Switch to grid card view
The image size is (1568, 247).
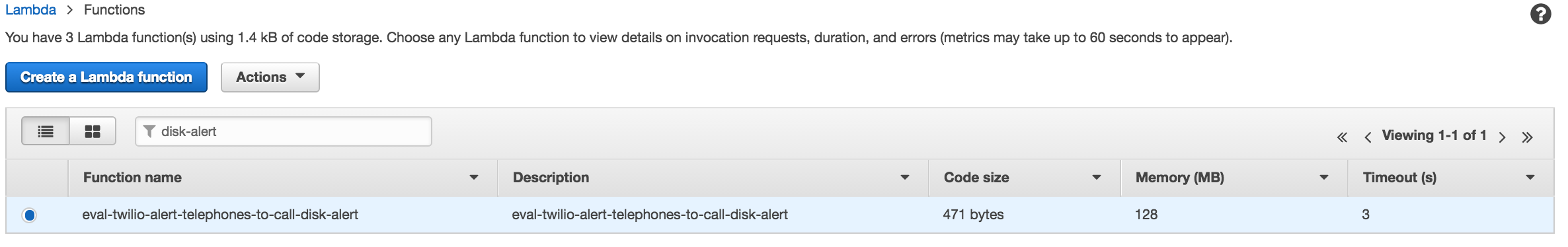click(x=93, y=131)
